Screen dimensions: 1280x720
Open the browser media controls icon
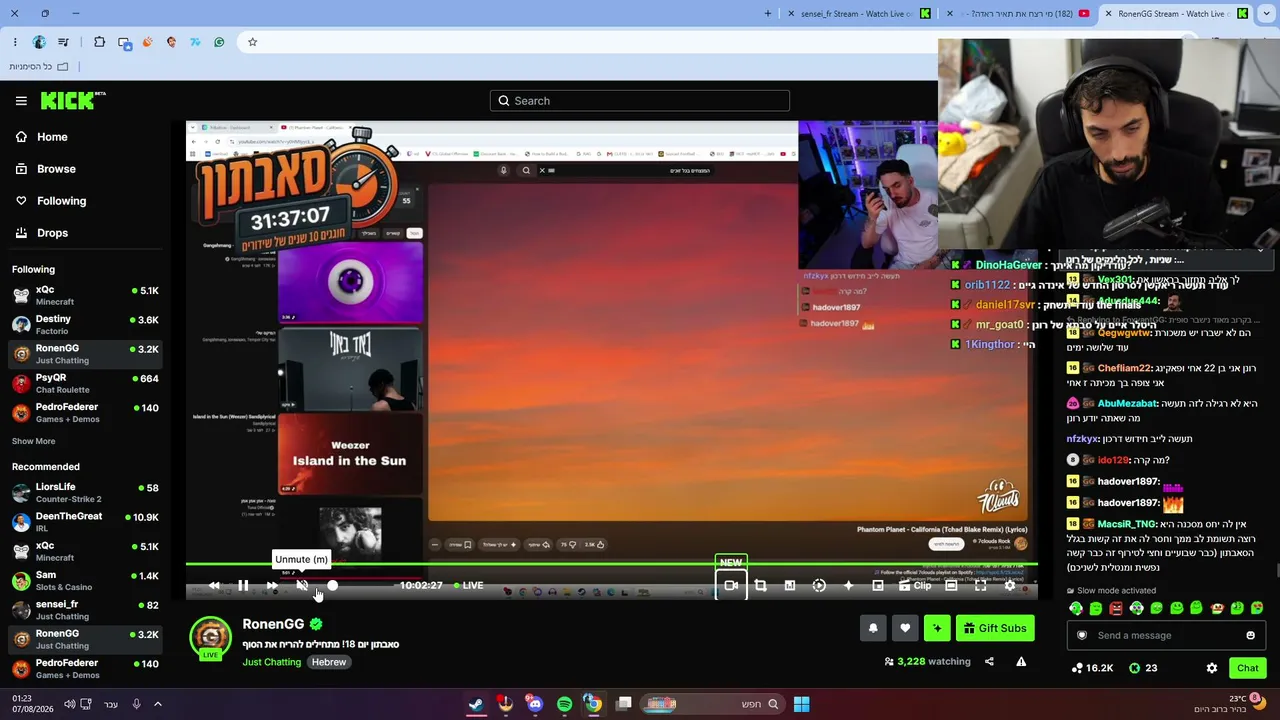tap(64, 42)
